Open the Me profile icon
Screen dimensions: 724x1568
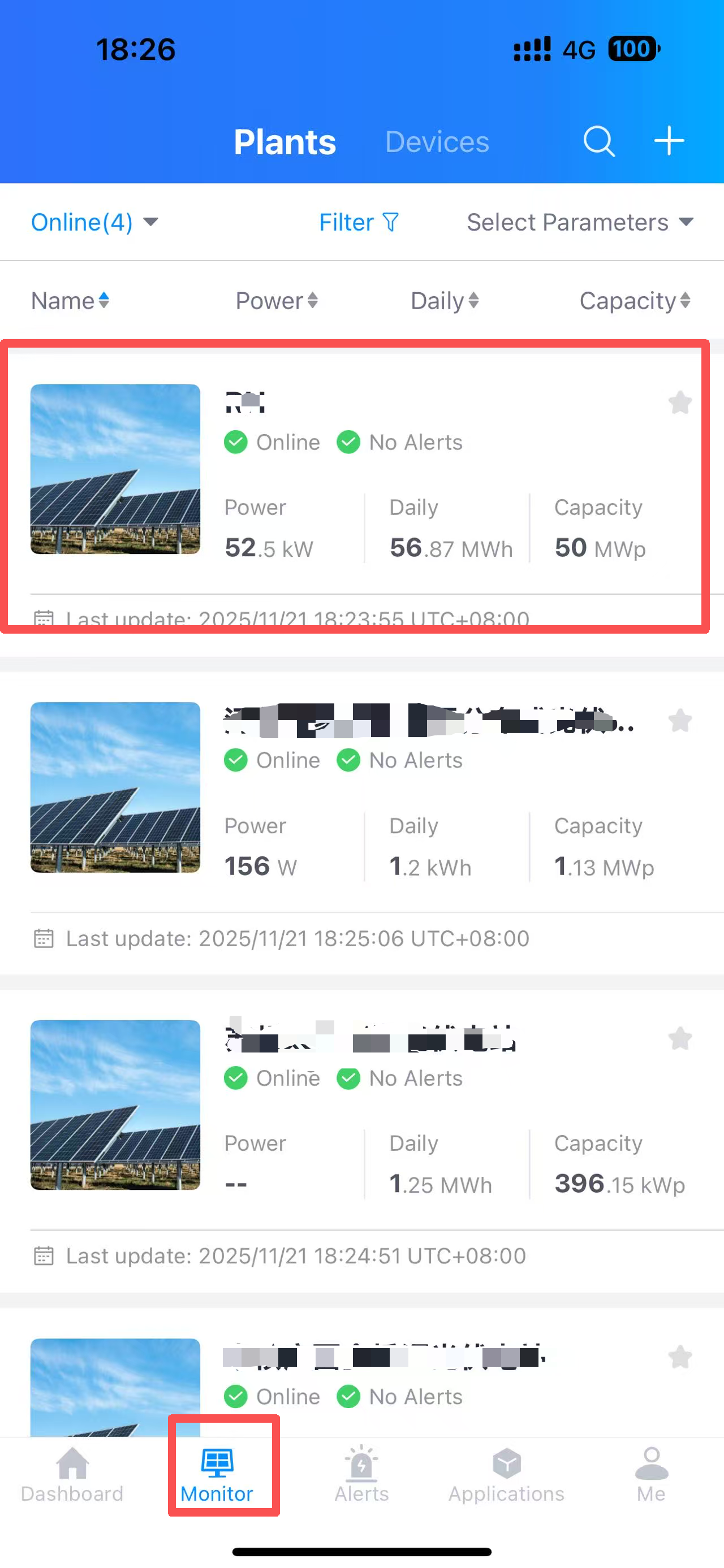651,1463
